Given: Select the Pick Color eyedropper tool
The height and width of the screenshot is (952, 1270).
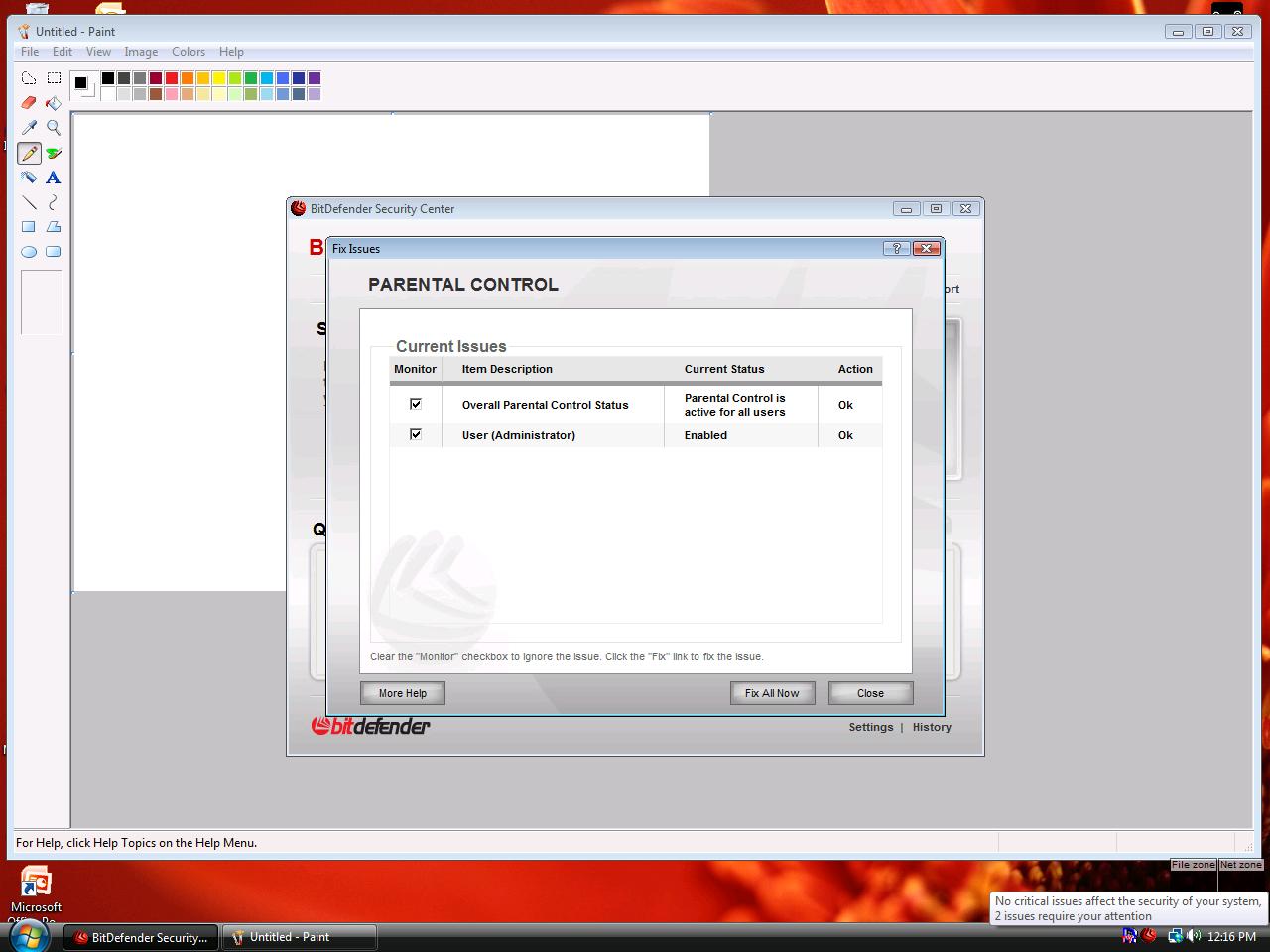Looking at the screenshot, I should [29, 128].
